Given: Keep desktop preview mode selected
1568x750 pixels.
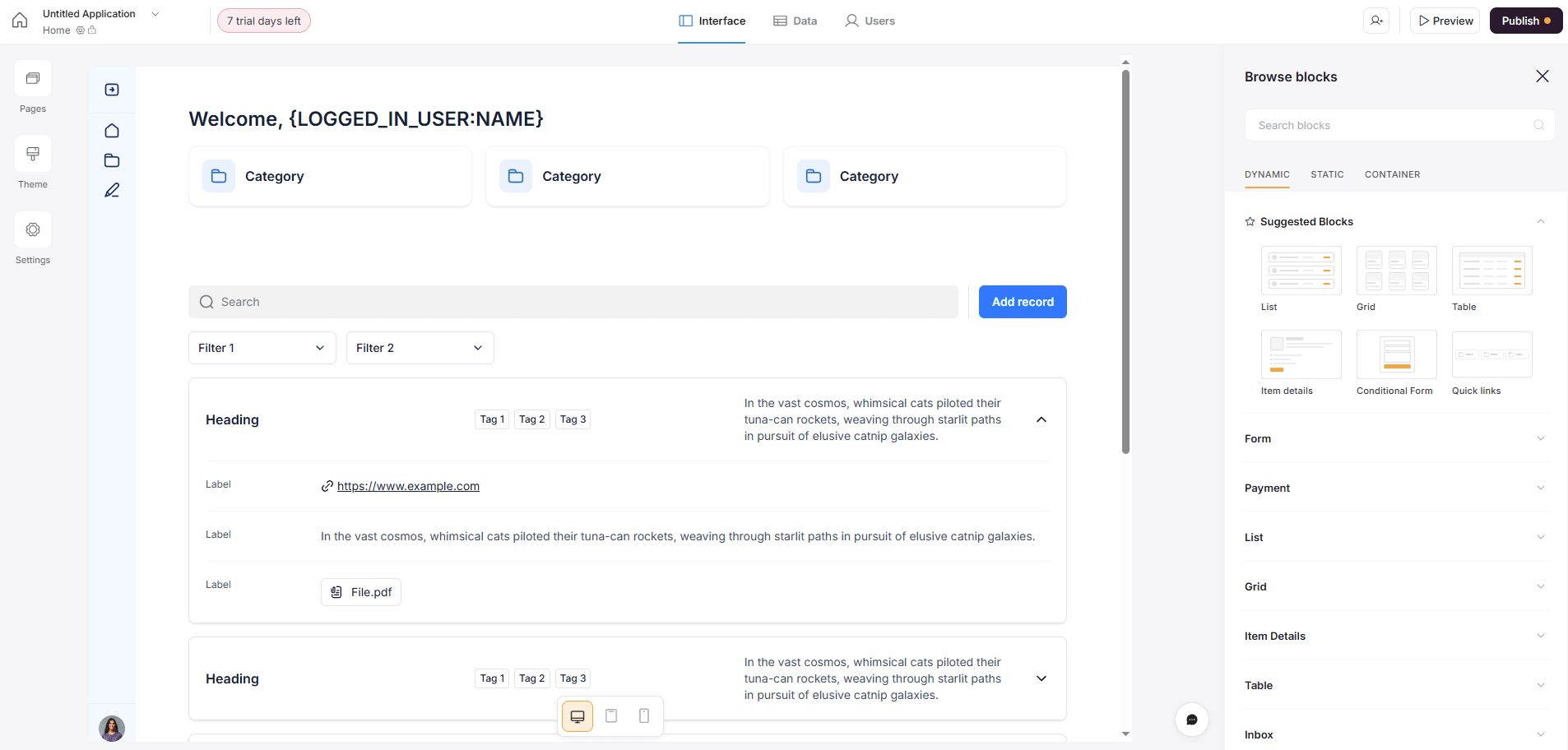Looking at the screenshot, I should (577, 715).
